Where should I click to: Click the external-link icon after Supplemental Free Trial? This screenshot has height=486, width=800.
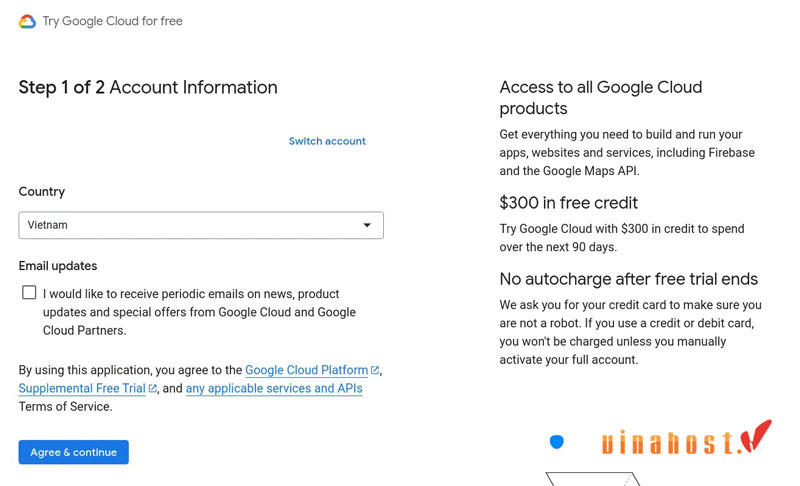click(152, 388)
